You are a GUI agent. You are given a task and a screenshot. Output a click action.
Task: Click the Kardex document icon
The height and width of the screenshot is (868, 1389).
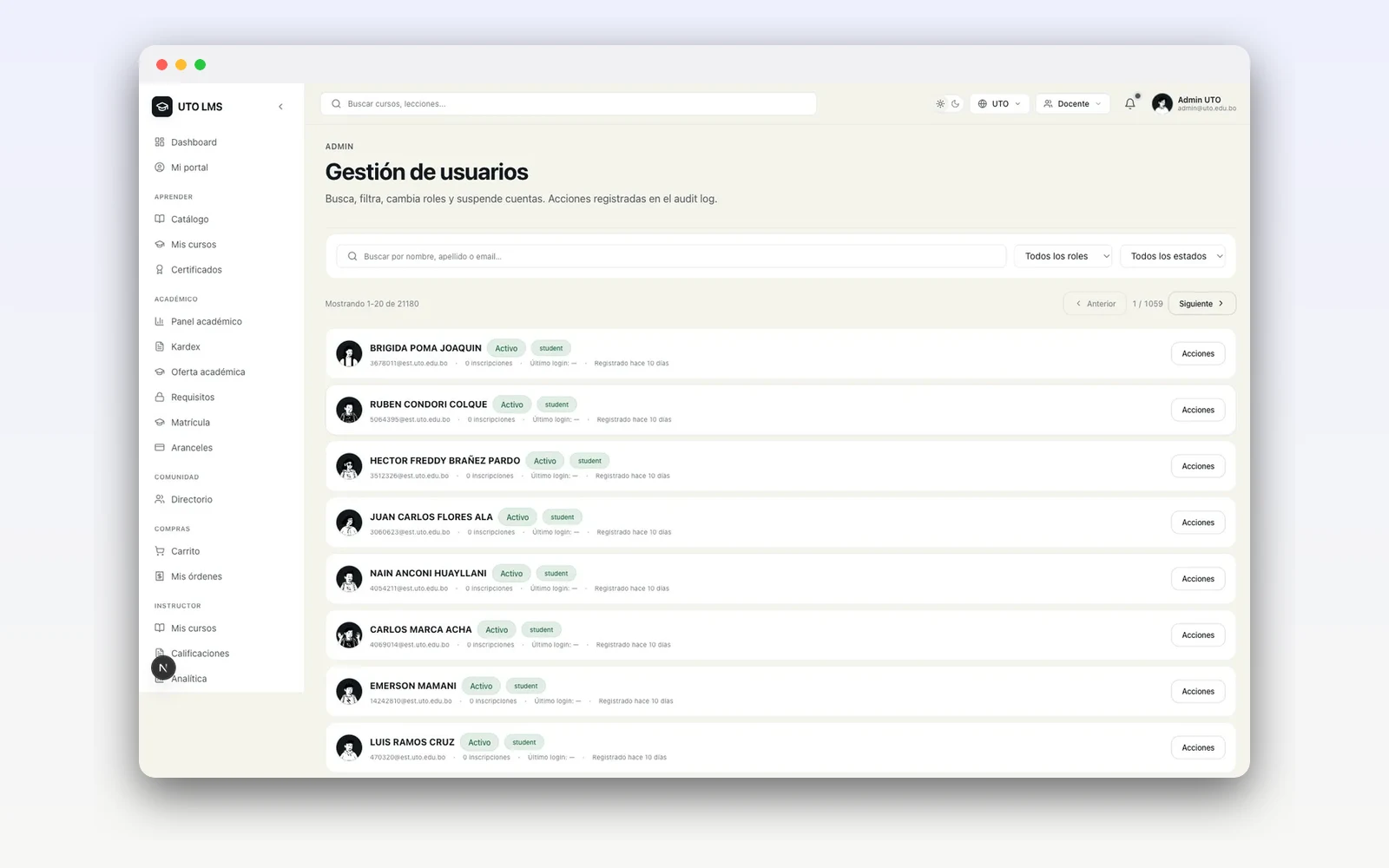160,347
